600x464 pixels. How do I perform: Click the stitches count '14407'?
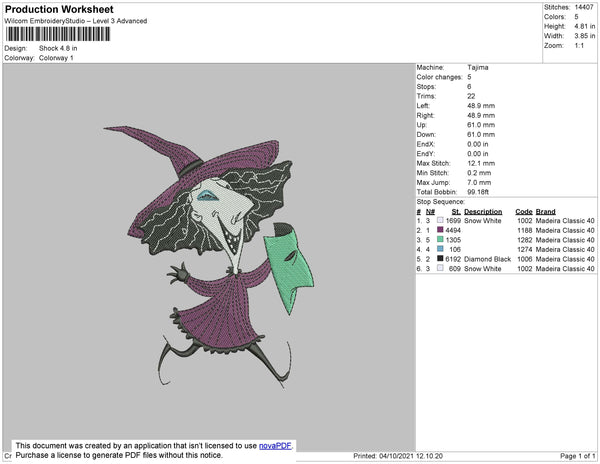pyautogui.click(x=584, y=7)
